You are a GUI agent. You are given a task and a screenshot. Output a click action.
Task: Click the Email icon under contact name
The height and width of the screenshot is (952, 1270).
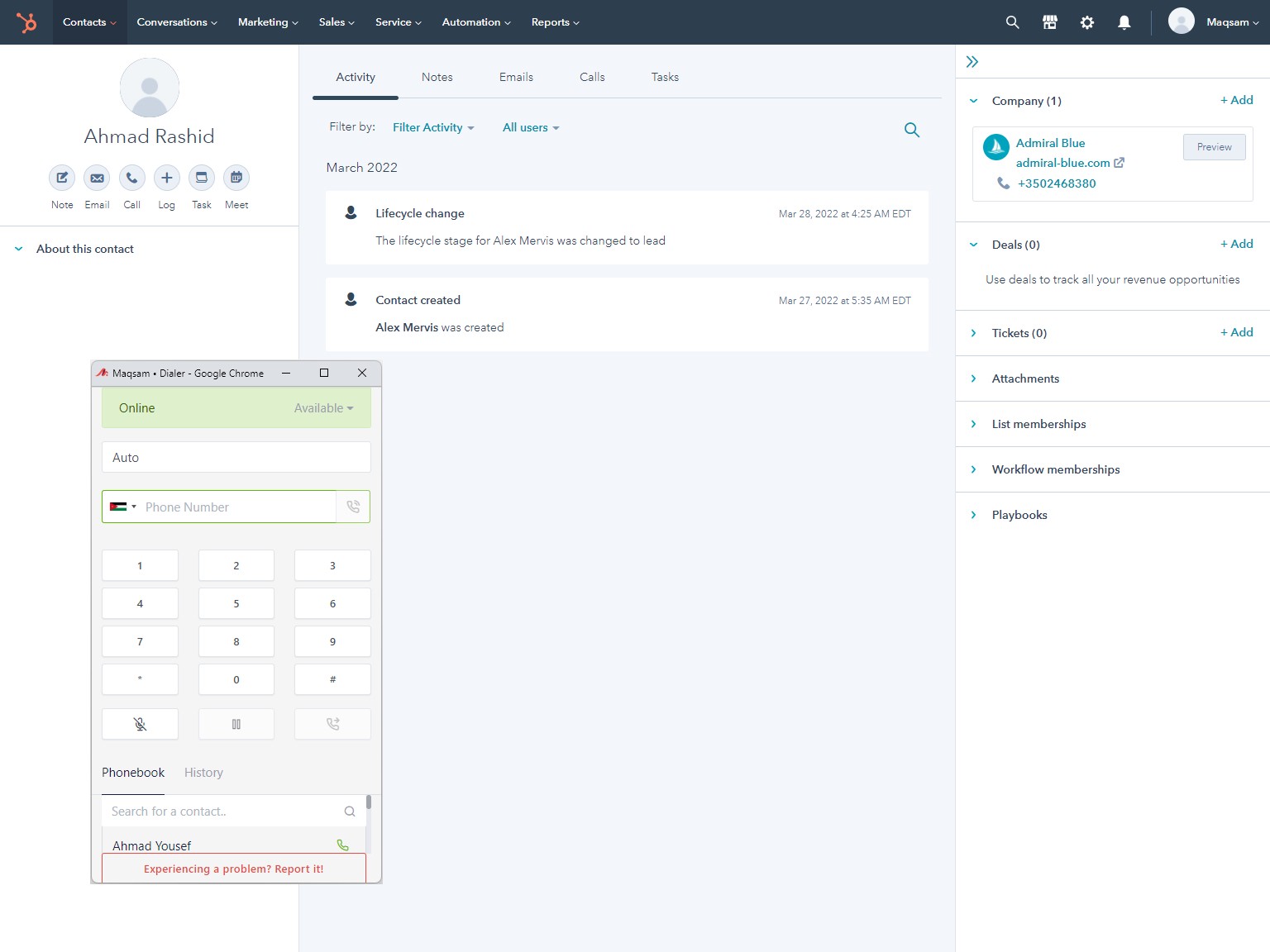point(97,178)
